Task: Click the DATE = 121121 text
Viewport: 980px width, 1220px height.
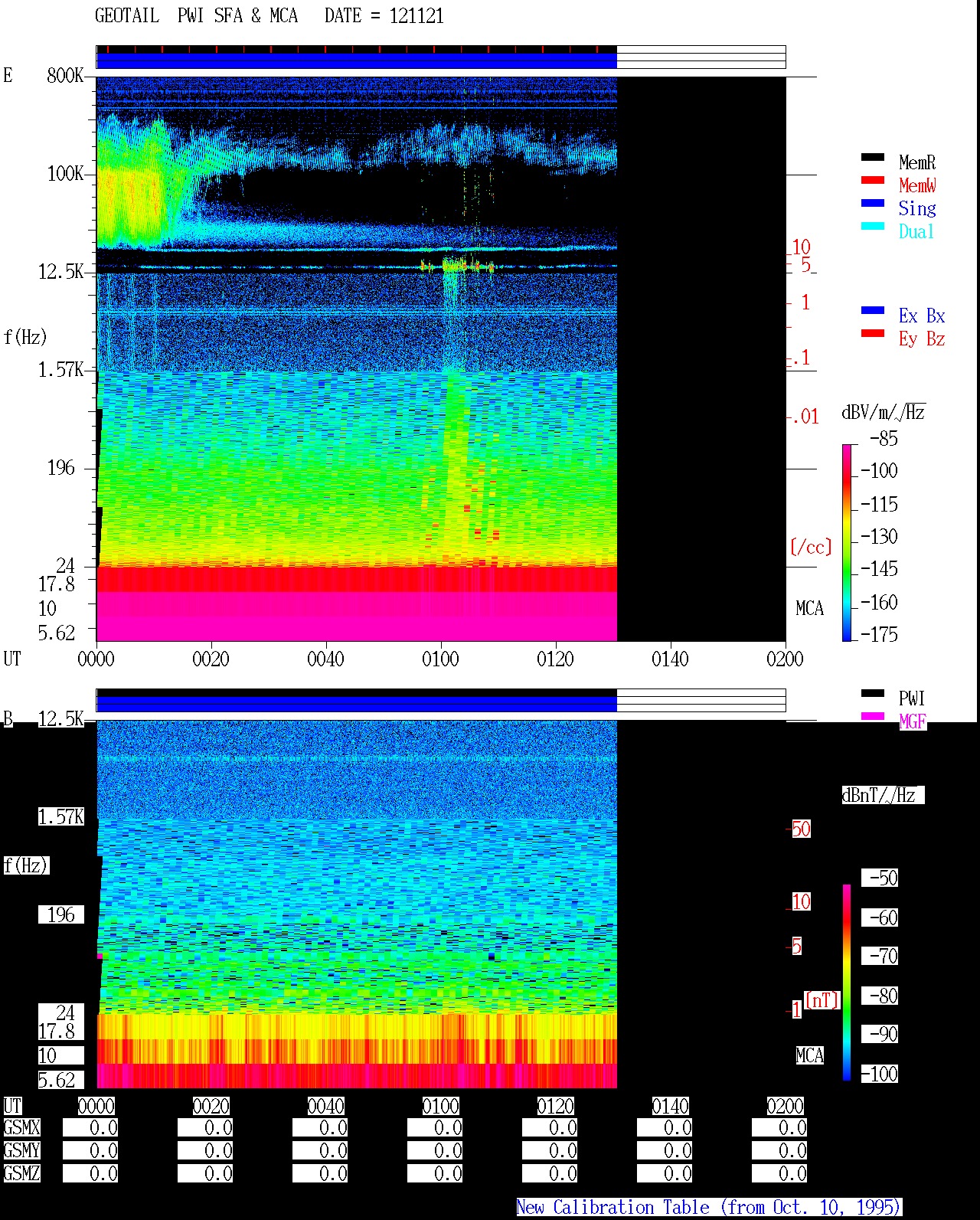Action: [x=384, y=16]
